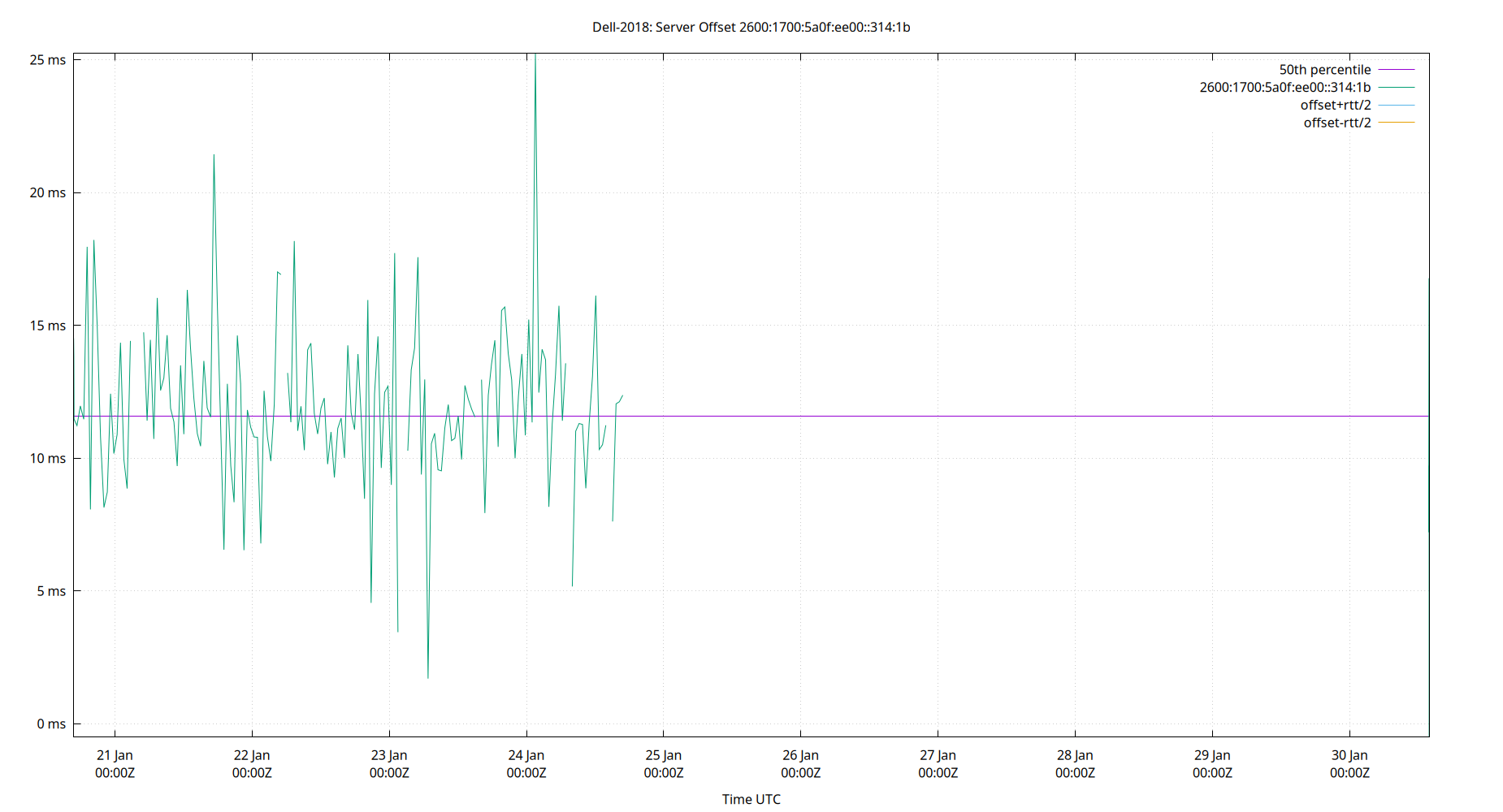Select the '26 Jan 00:00Z' tick label
Image resolution: width=1503 pixels, height=812 pixels.
802,763
